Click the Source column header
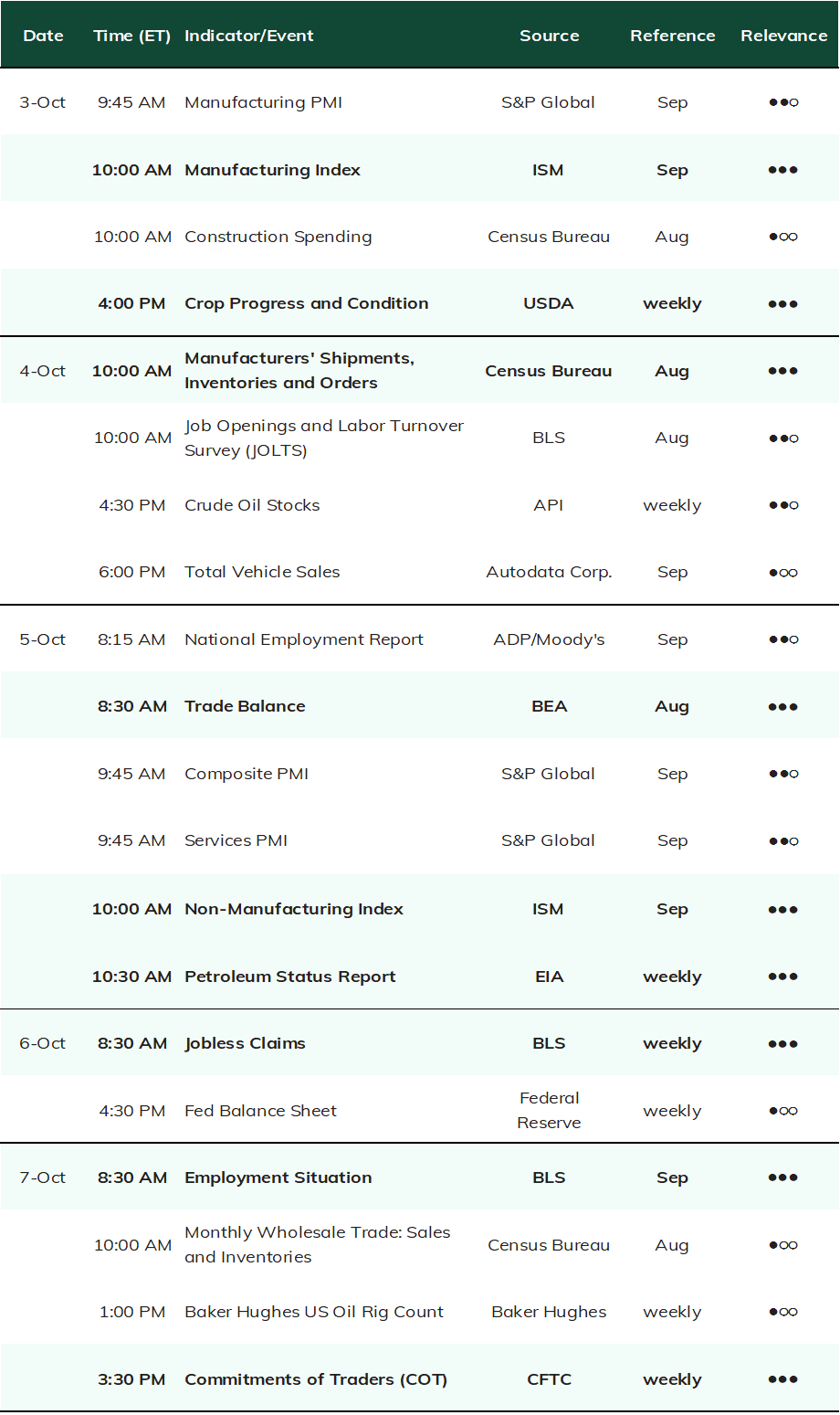The image size is (840, 1415). pyautogui.click(x=550, y=36)
